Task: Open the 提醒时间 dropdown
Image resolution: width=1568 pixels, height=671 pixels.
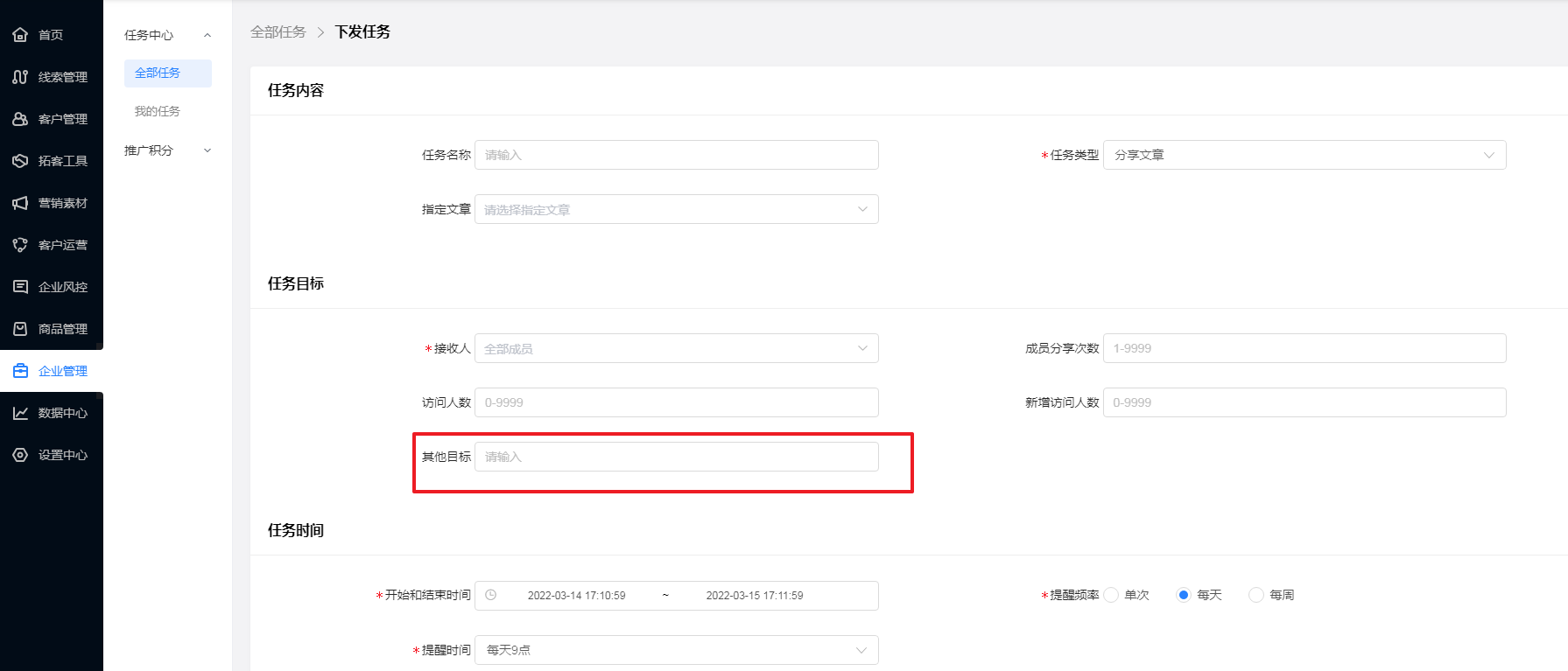Action: point(677,650)
